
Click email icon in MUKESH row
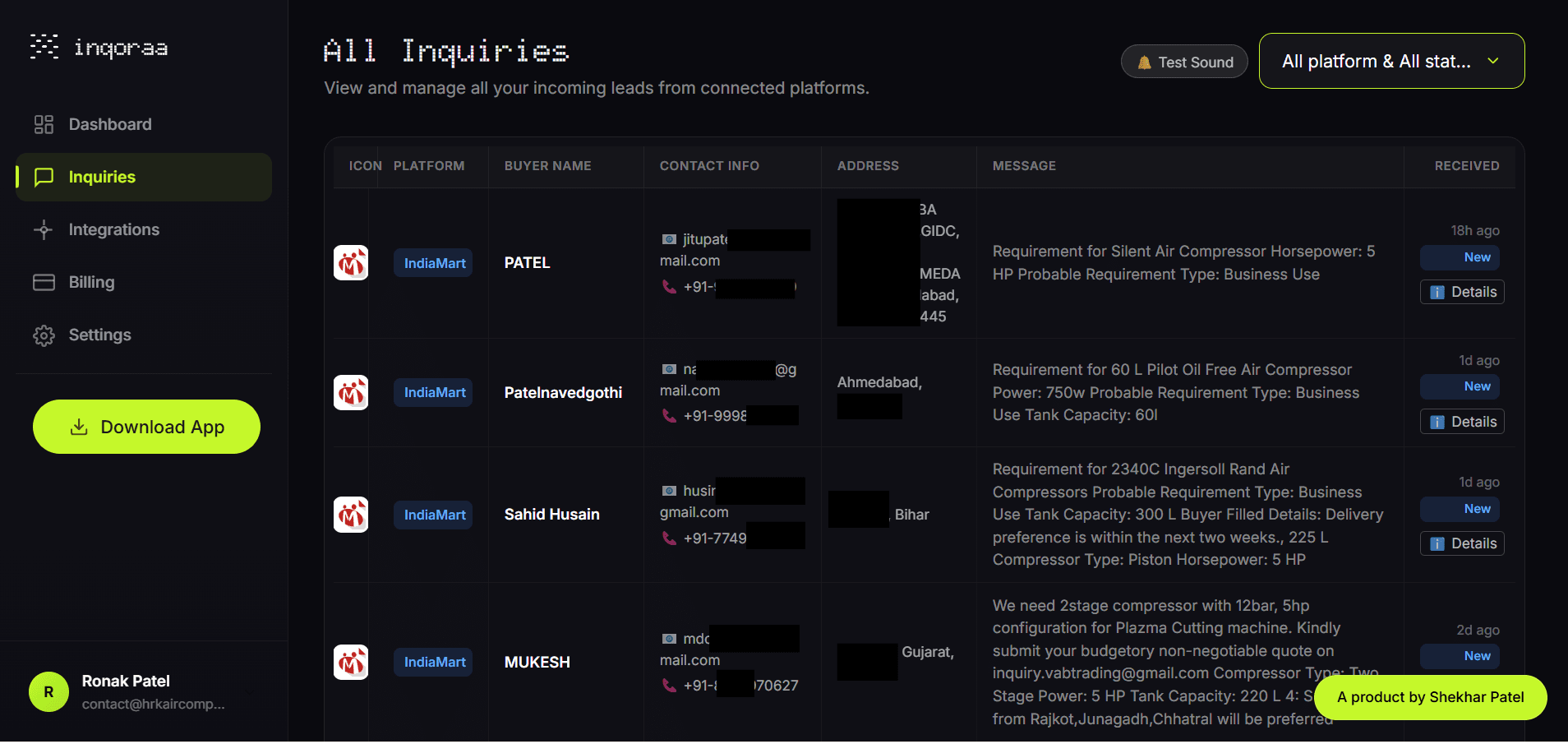point(669,639)
